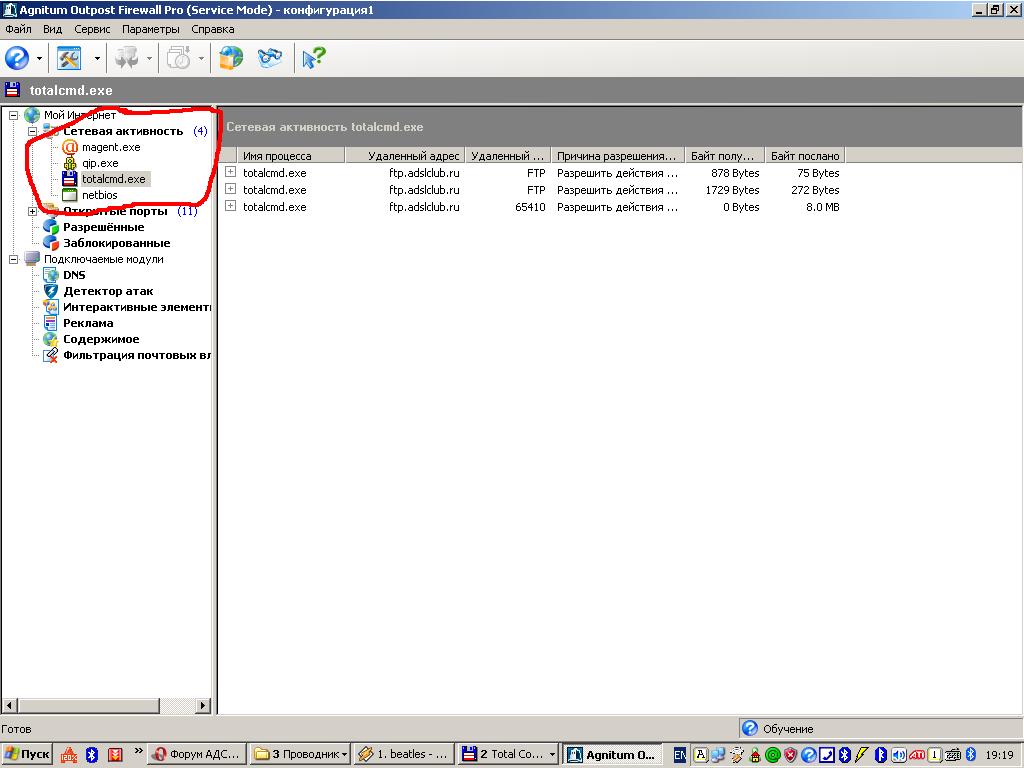Click the EN language indicator in tray
The height and width of the screenshot is (768, 1024).
679,755
